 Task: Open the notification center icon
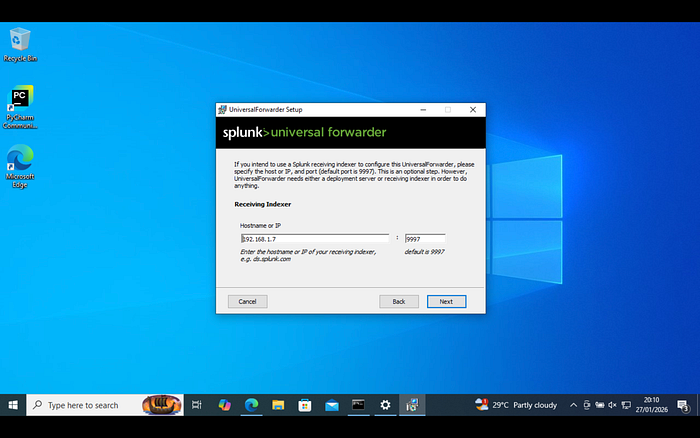683,405
